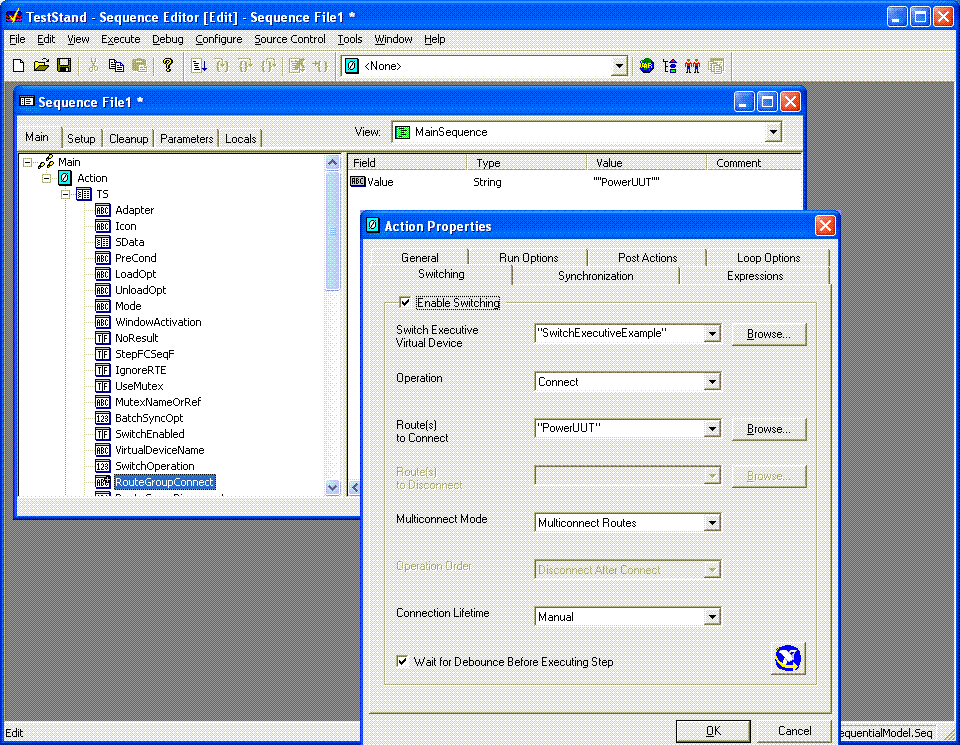Click the ABC icon next to RouteGroupConnect
The image size is (960, 745).
click(103, 482)
